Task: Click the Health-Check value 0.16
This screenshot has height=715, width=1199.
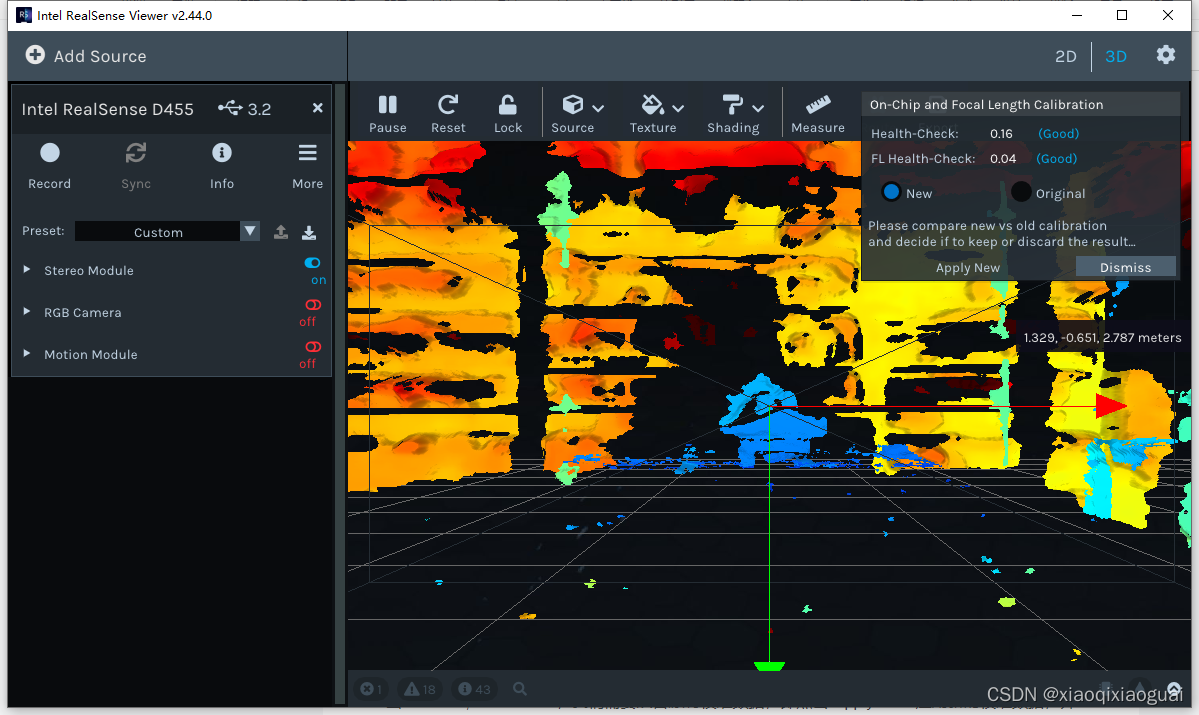Action: point(1001,133)
